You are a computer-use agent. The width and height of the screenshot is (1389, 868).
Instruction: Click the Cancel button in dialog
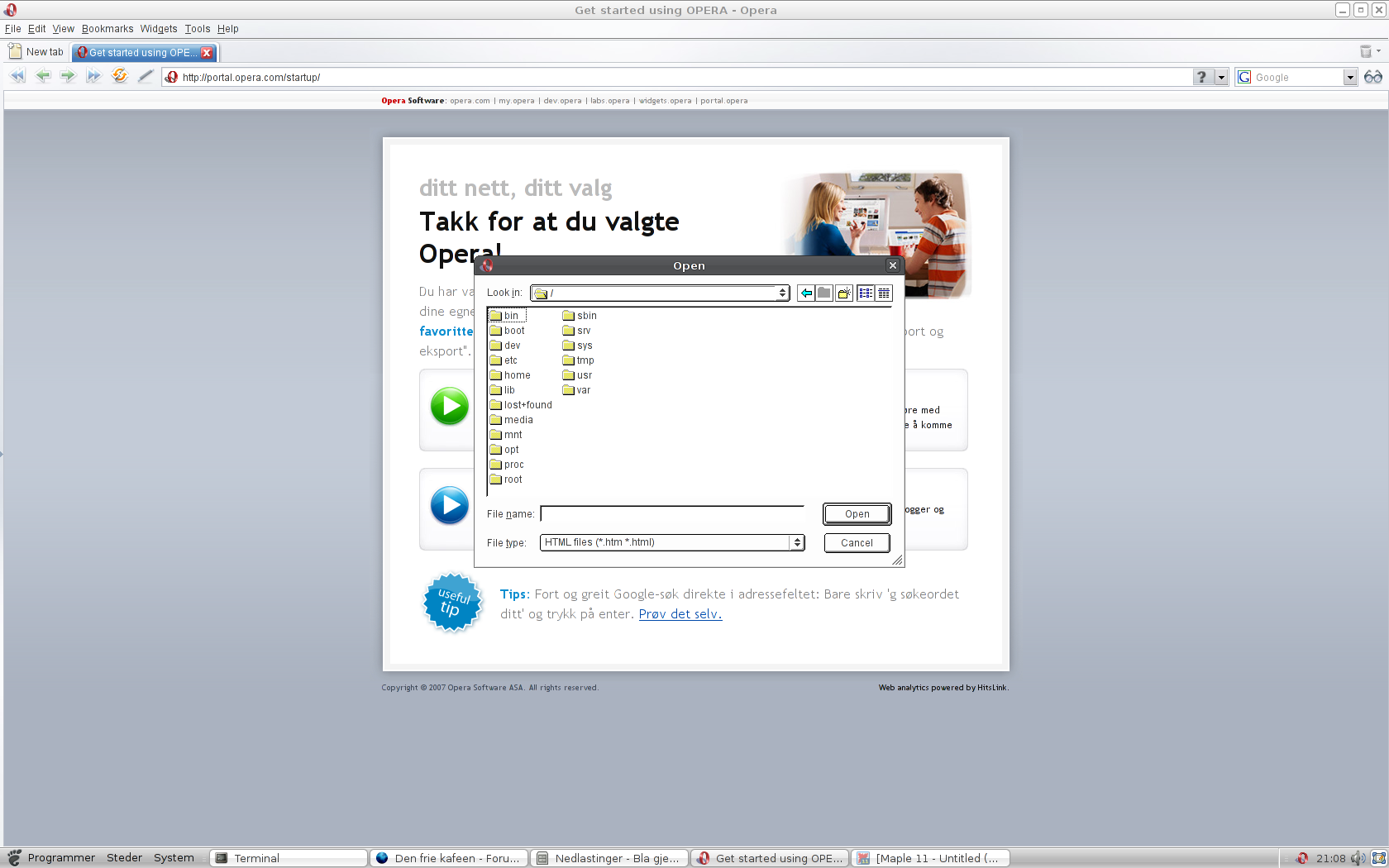coord(857,542)
